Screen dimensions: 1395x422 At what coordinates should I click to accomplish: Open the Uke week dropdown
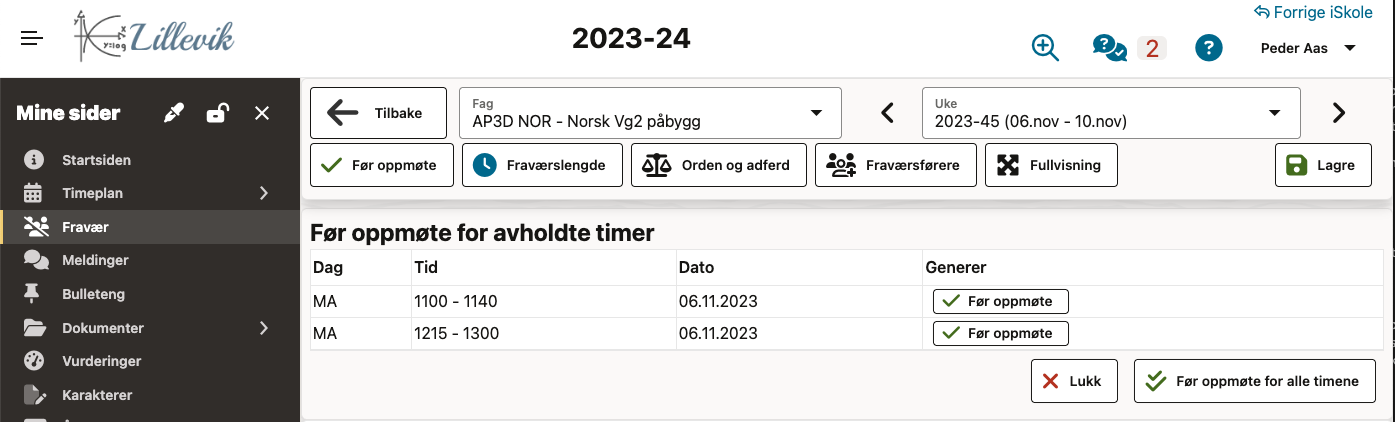pyautogui.click(x=1110, y=113)
